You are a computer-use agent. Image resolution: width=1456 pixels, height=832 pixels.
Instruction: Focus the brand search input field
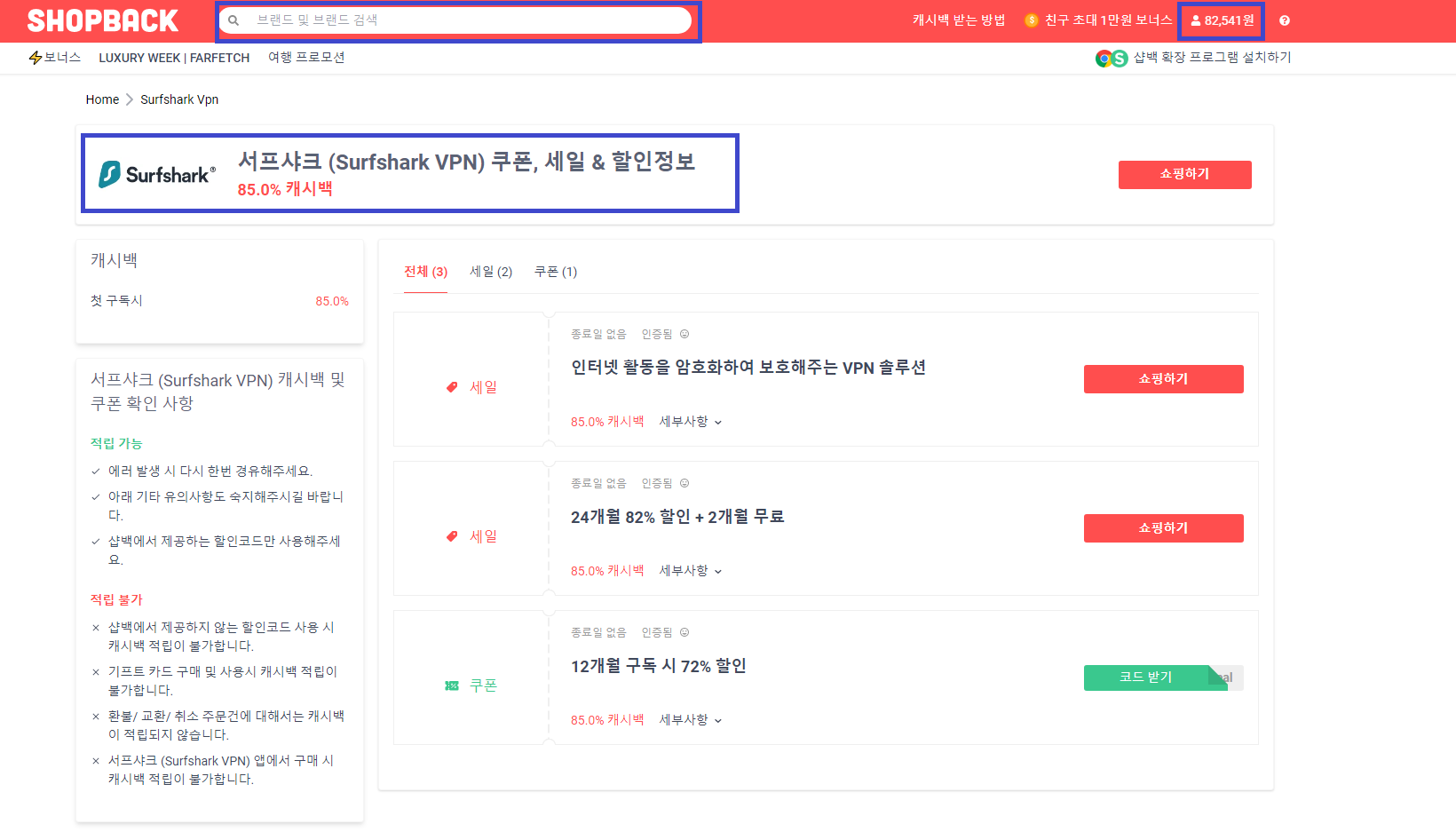(455, 20)
